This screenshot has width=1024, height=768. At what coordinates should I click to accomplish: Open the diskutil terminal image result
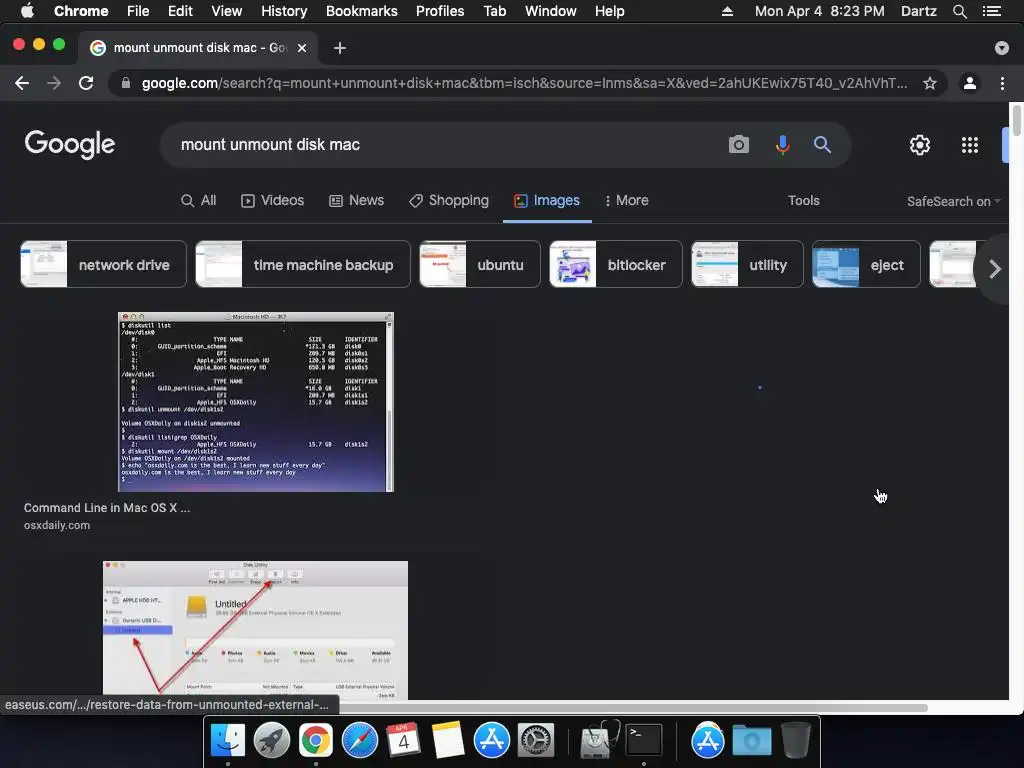[256, 402]
